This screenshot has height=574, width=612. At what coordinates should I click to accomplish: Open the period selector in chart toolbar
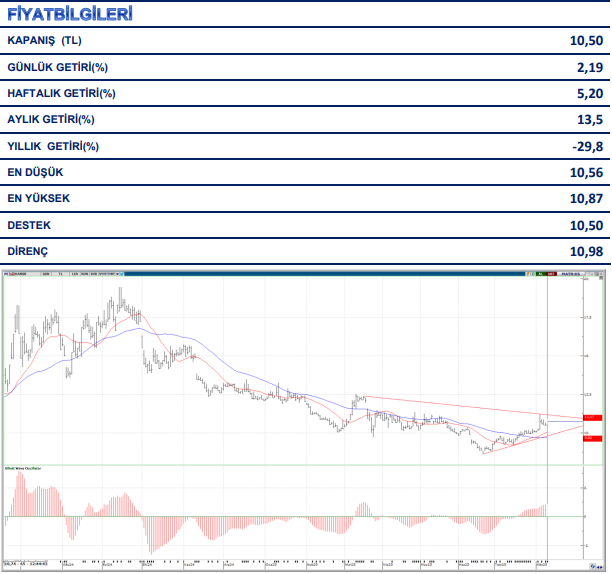[x=45, y=272]
